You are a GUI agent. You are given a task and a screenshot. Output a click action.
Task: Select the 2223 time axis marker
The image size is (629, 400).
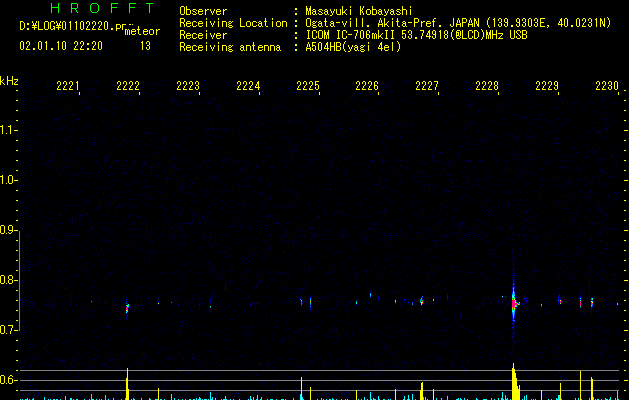point(188,85)
